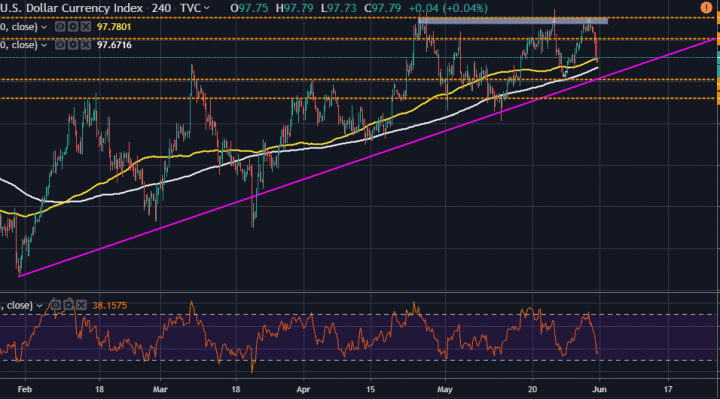Expand the dropdown of the 97.6716 indicator

[44, 45]
